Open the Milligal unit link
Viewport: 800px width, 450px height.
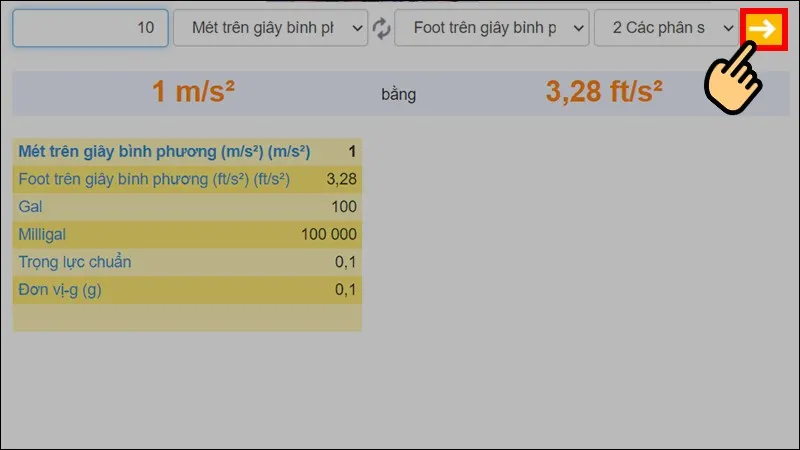tap(42, 235)
